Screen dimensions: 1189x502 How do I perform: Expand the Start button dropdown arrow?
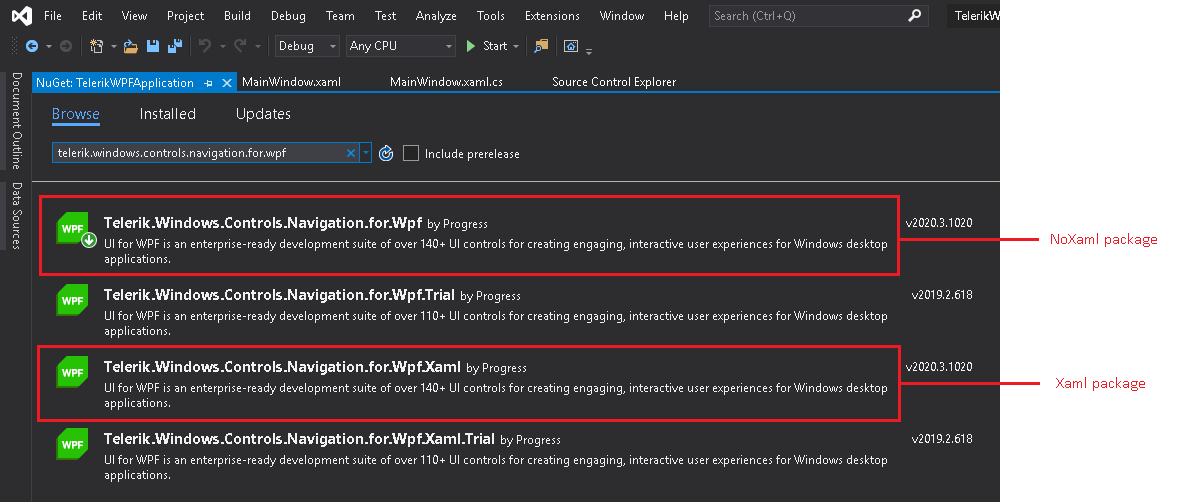[x=516, y=46]
